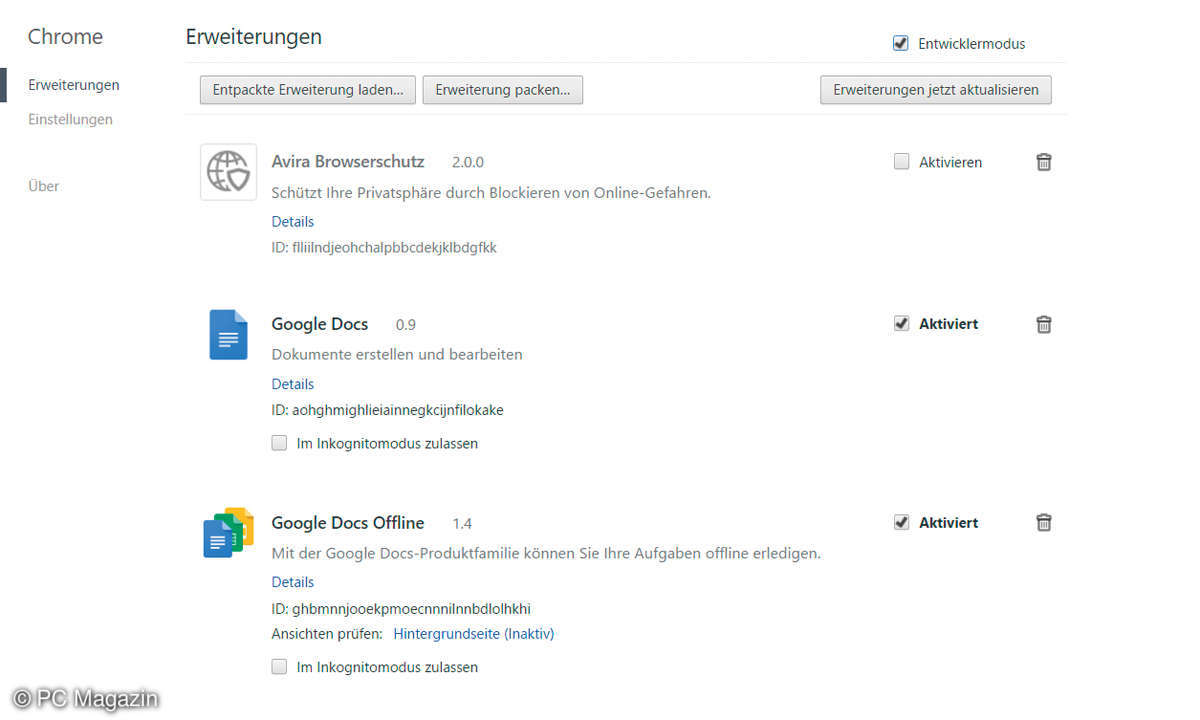Image resolution: width=1200 pixels, height=720 pixels.
Task: Select the Avira Browserschutz title text
Action: pos(348,161)
